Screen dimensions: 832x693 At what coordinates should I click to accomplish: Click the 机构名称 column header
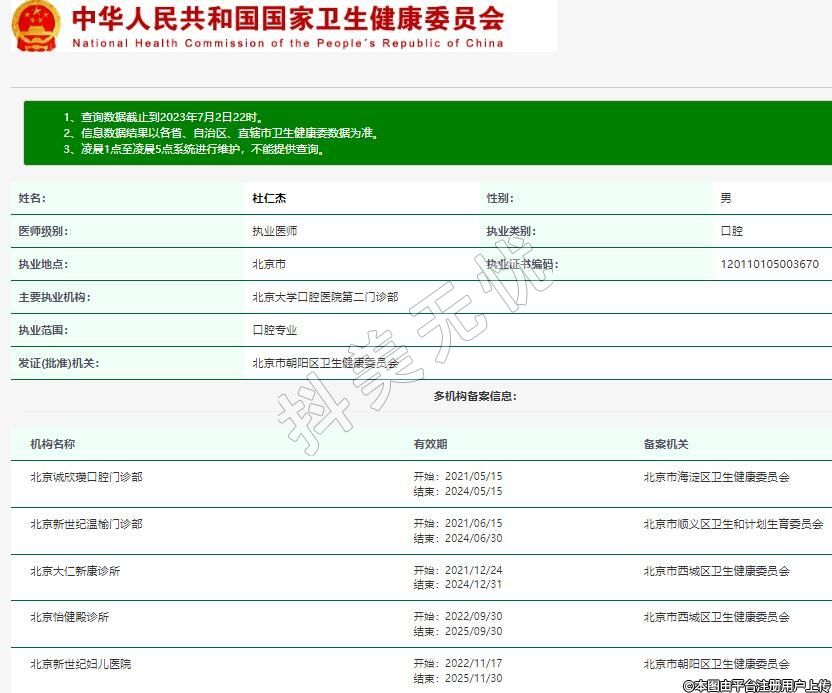52,444
